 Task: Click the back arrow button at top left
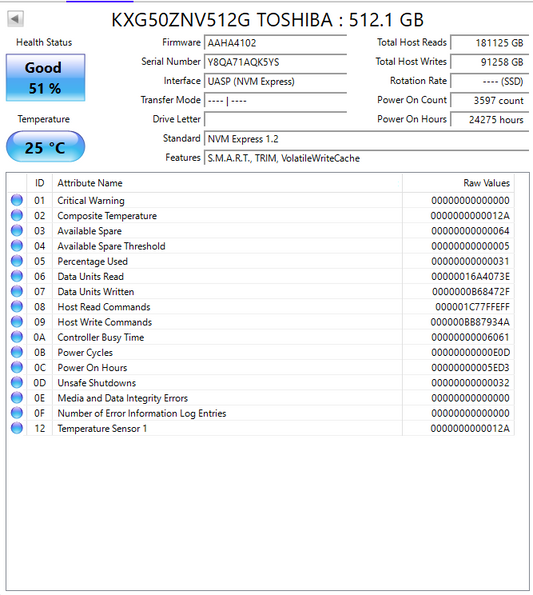coord(16,19)
